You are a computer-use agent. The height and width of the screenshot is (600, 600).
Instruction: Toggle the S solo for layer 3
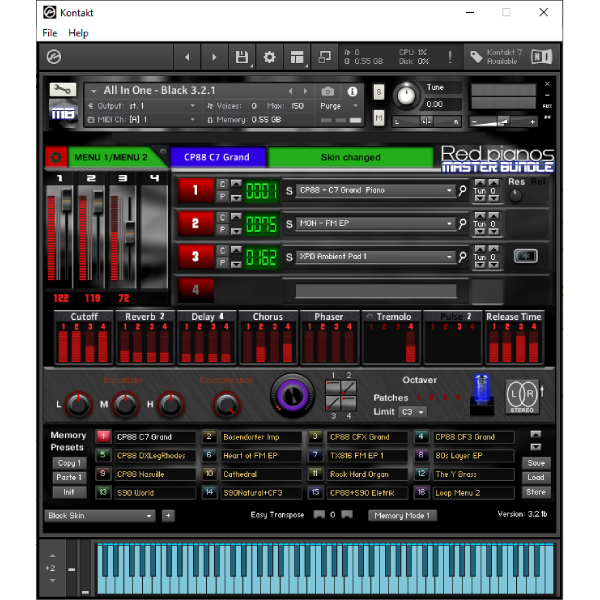pos(289,257)
